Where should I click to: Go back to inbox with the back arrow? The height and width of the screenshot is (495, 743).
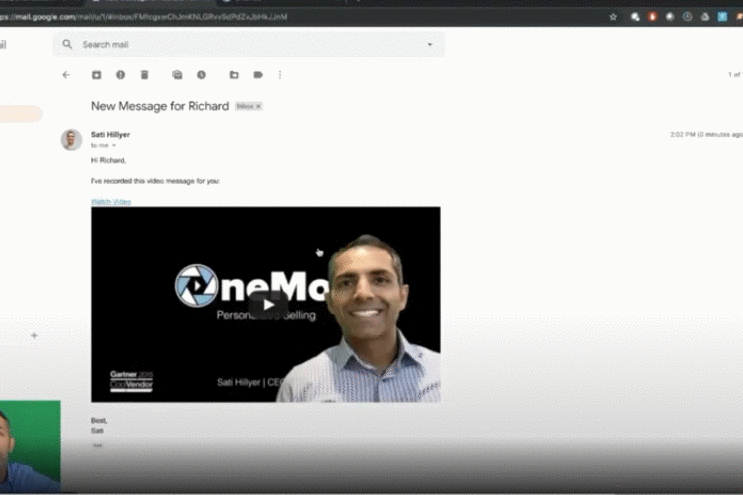point(66,75)
